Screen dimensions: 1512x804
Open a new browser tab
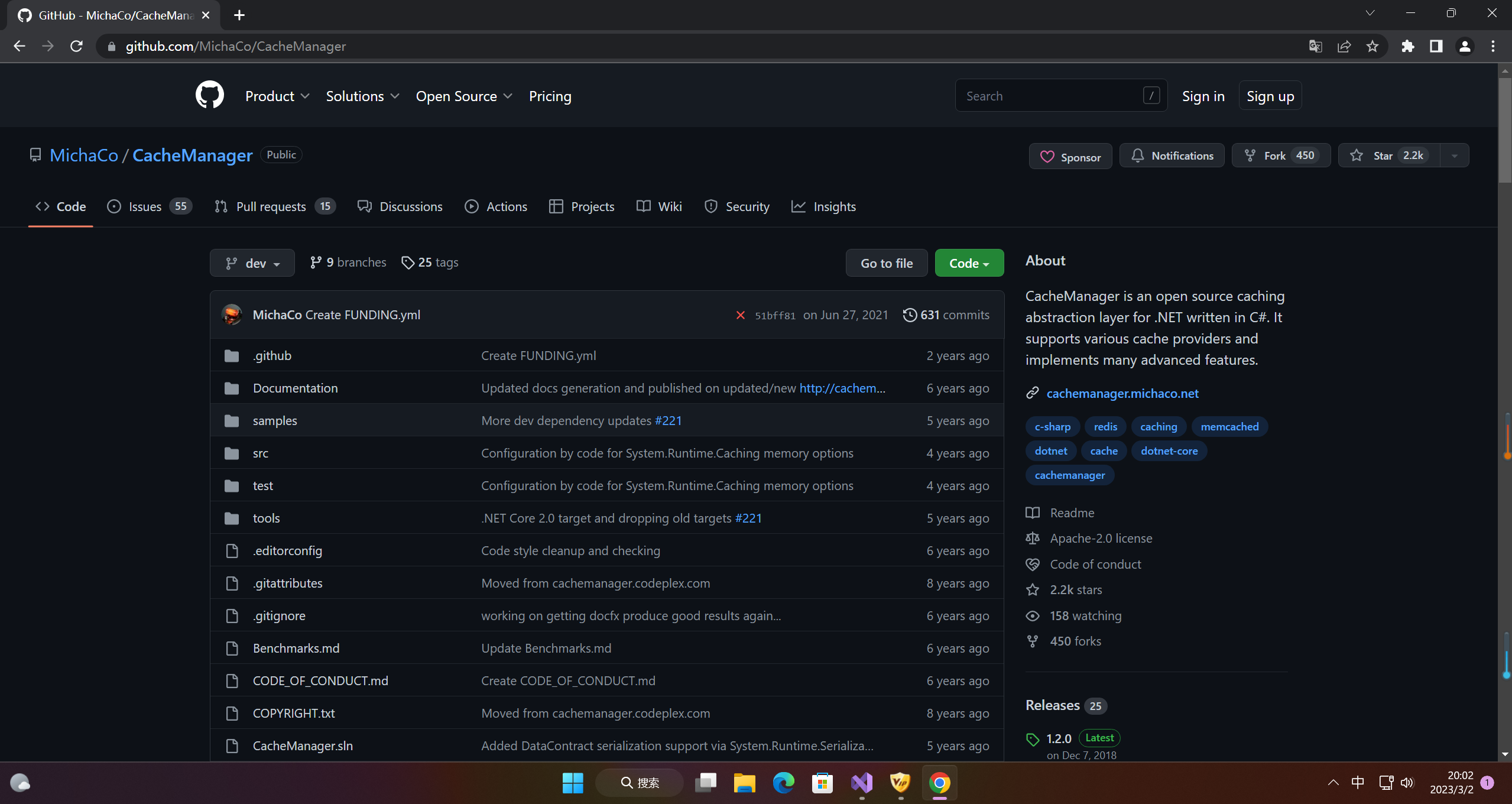239,15
